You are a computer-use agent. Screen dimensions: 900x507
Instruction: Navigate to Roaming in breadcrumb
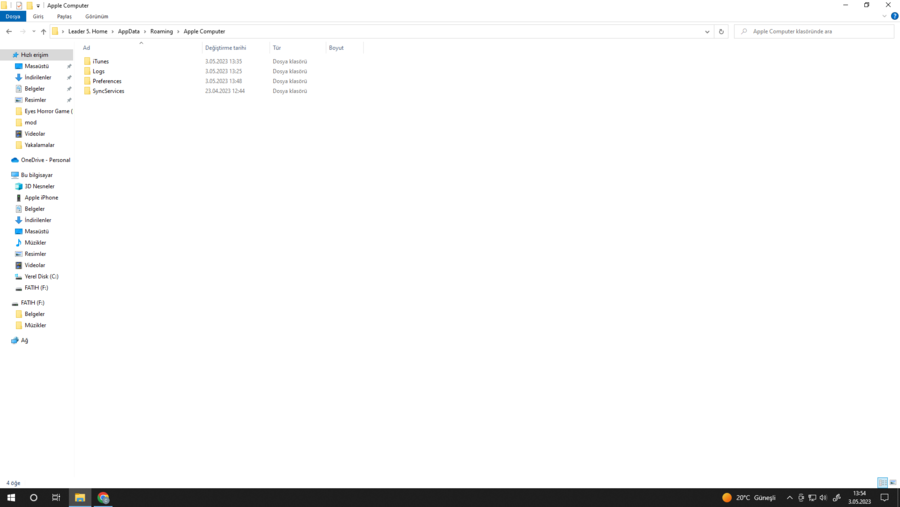[x=161, y=32]
